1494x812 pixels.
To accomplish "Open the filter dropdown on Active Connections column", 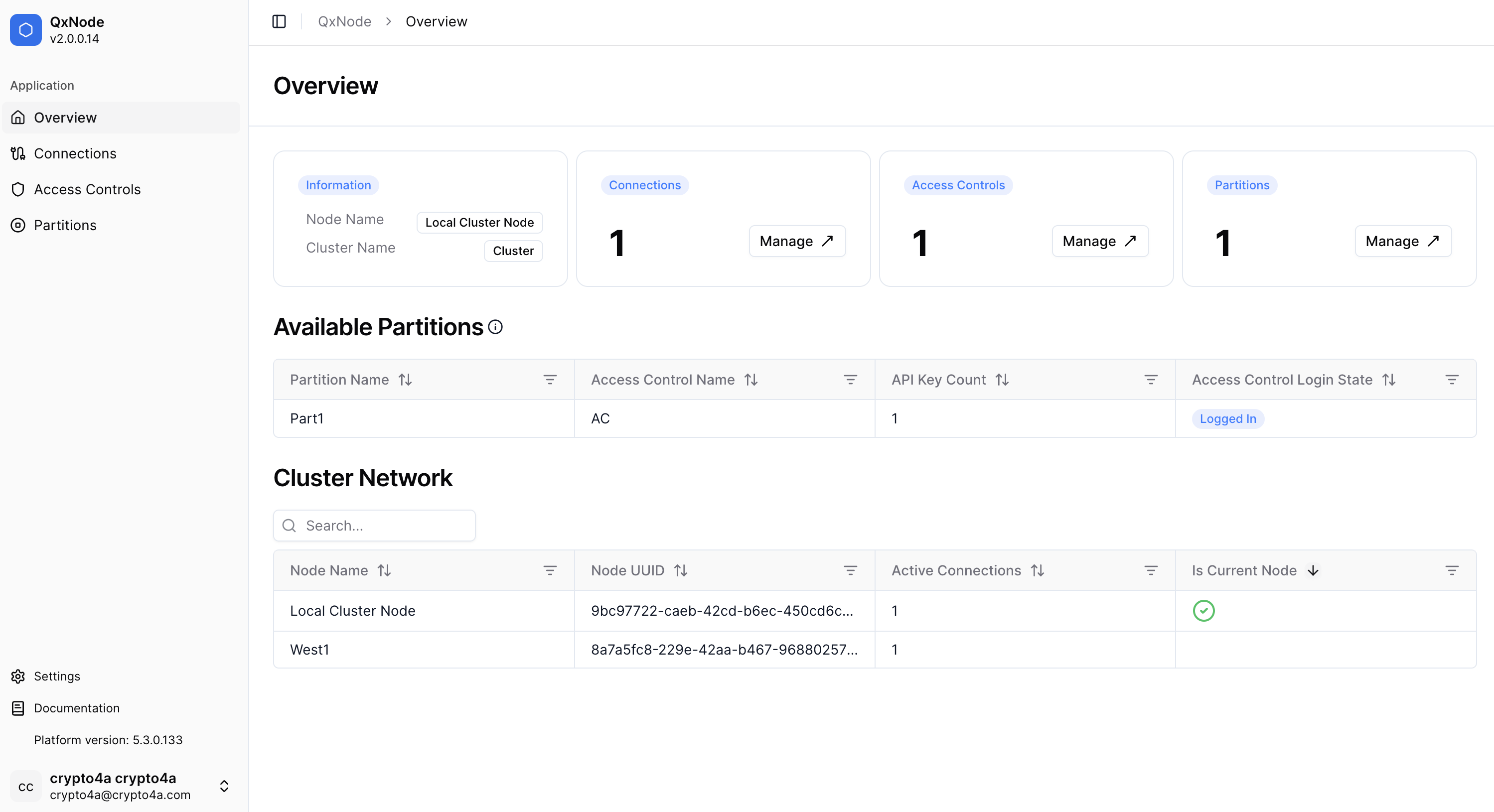I will 1151,570.
